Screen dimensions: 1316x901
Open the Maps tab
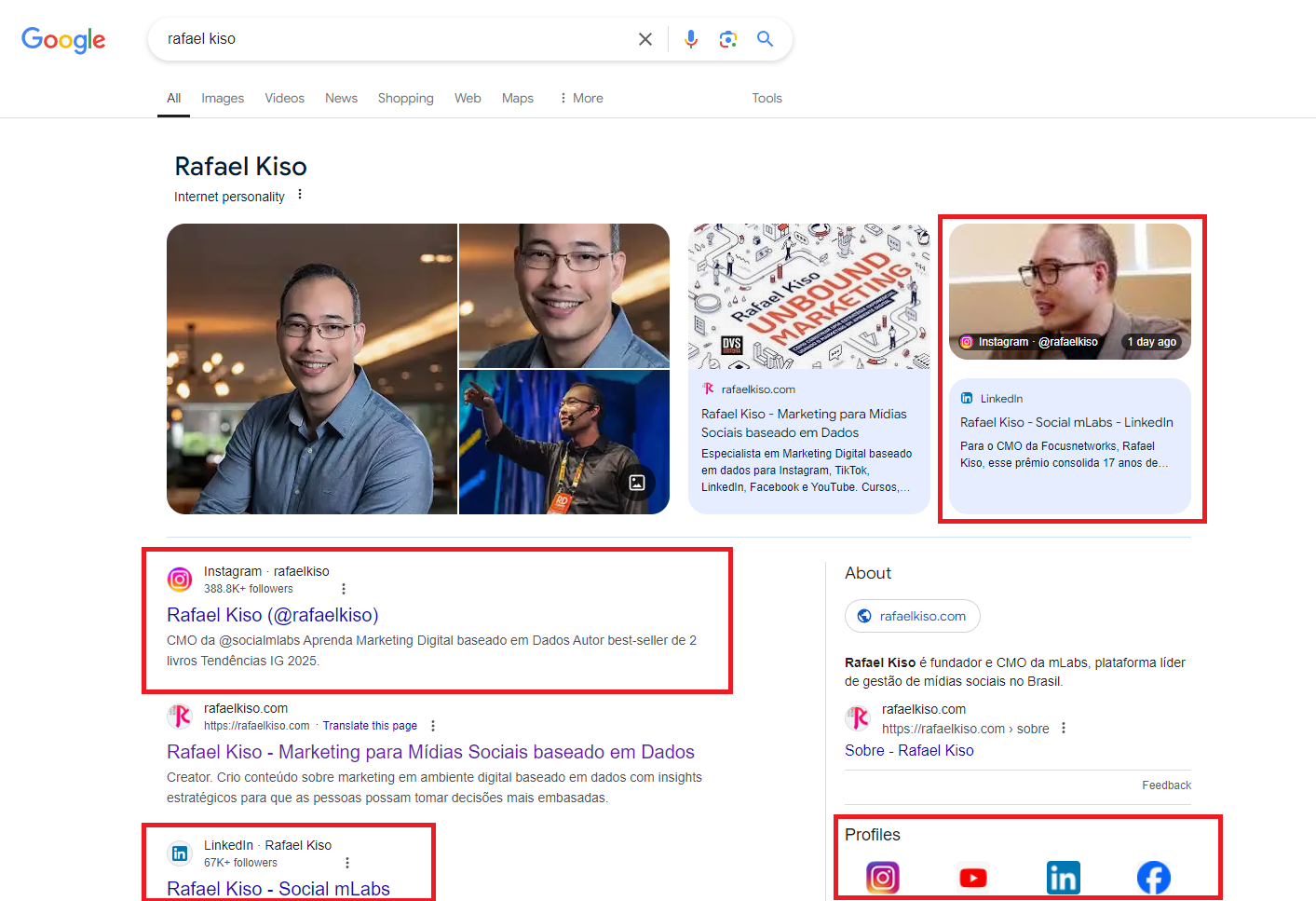(x=518, y=98)
